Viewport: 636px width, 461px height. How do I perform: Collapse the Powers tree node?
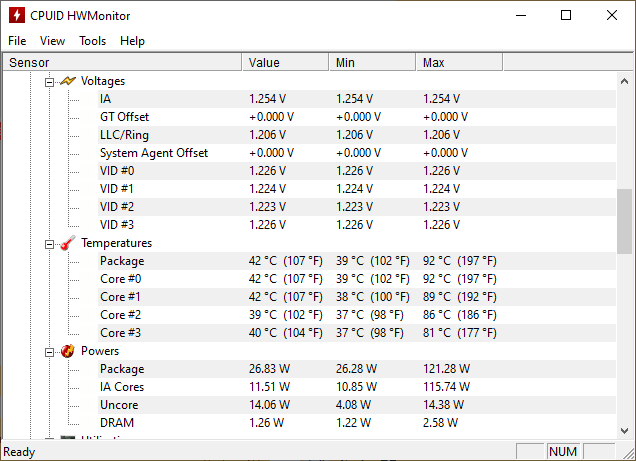[x=49, y=352]
